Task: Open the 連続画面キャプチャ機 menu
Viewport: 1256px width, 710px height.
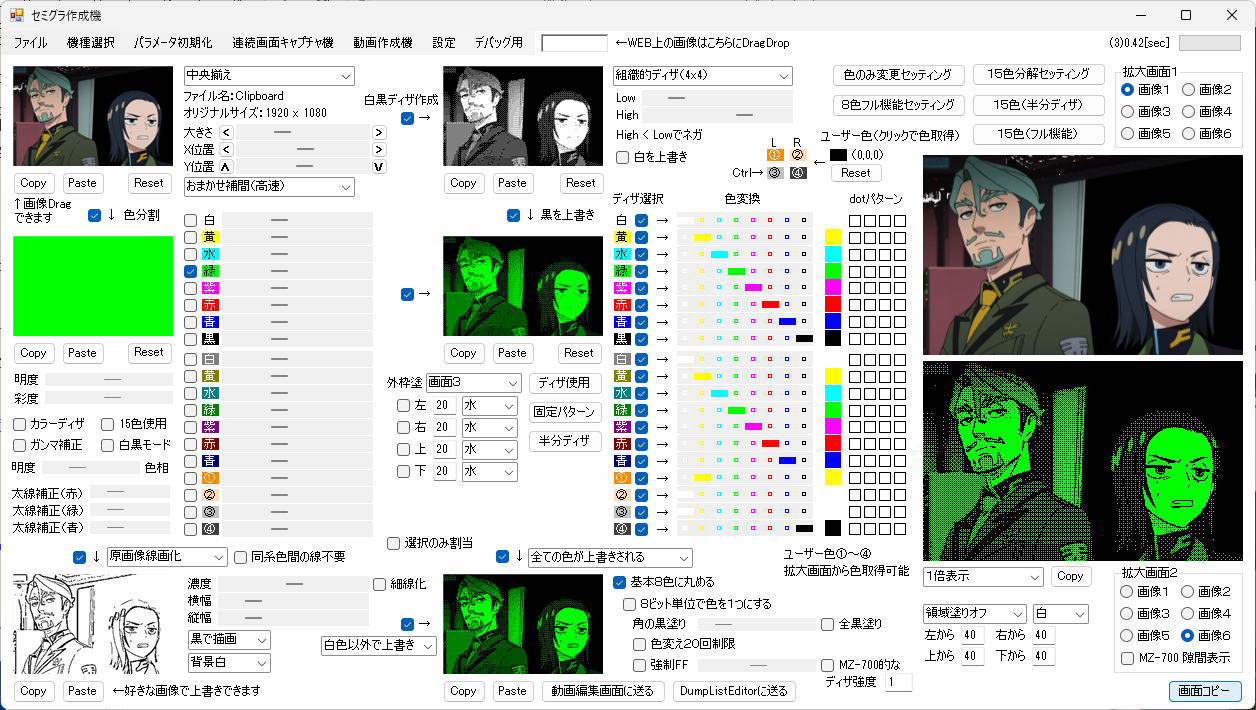Action: pos(283,43)
